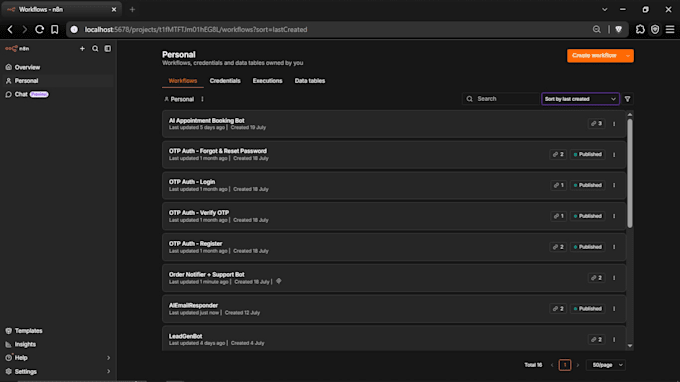Open actions menu for OTP Auth - Login
The height and width of the screenshot is (382, 680).
[x=614, y=185]
